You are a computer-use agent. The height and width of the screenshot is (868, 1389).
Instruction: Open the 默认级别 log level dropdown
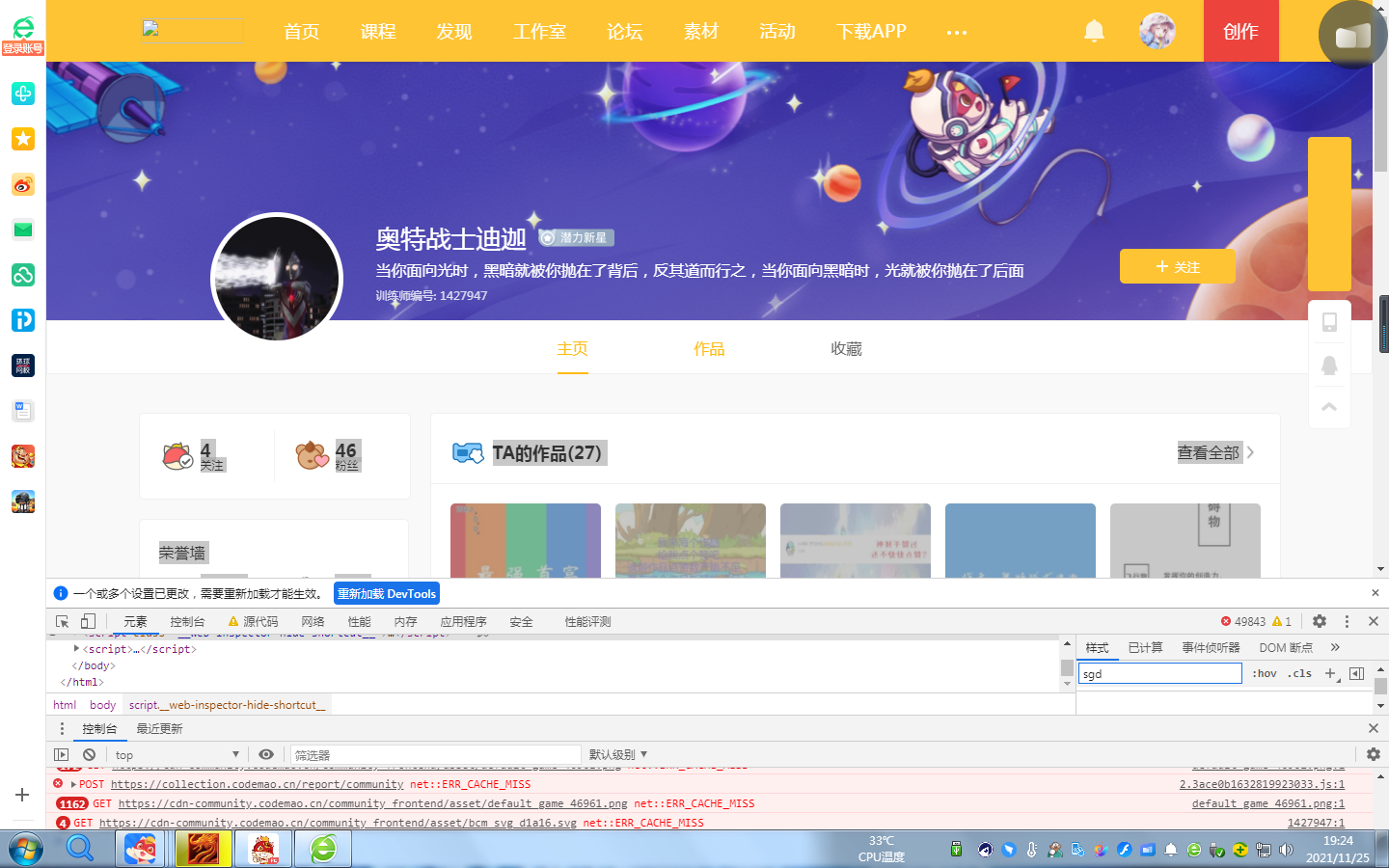click(618, 754)
